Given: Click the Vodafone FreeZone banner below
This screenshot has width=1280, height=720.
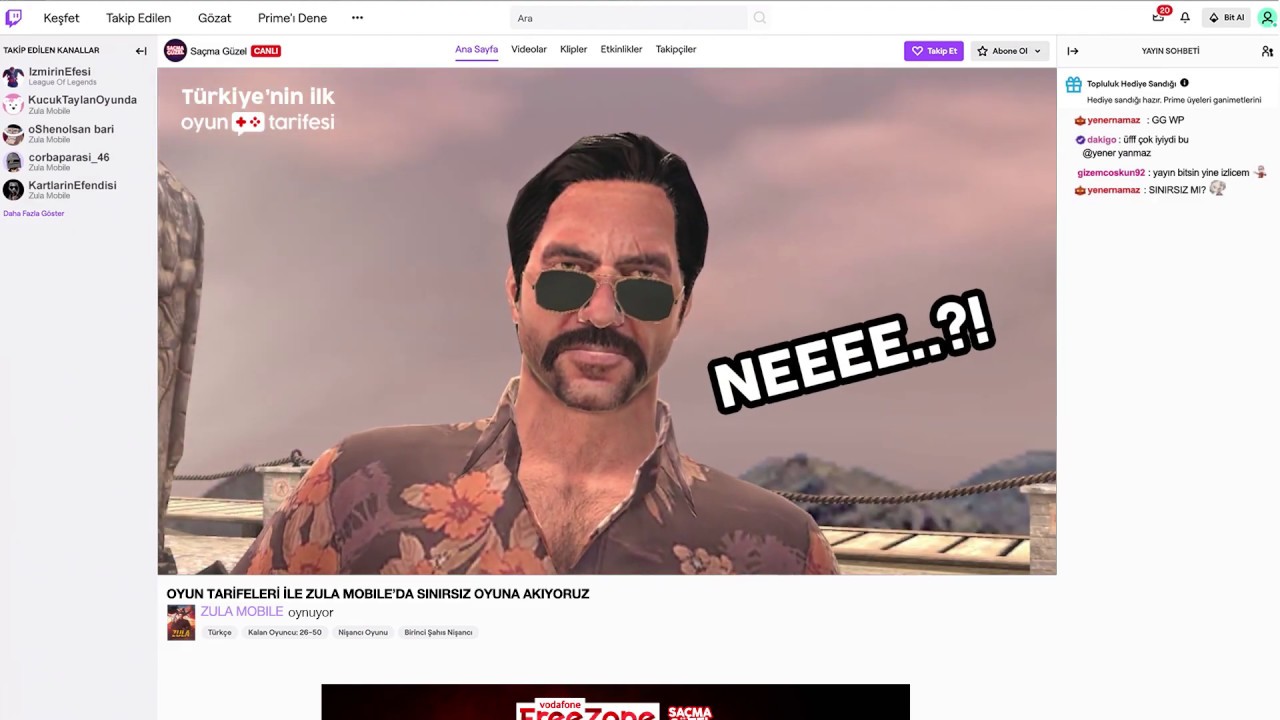Looking at the screenshot, I should pos(615,702).
